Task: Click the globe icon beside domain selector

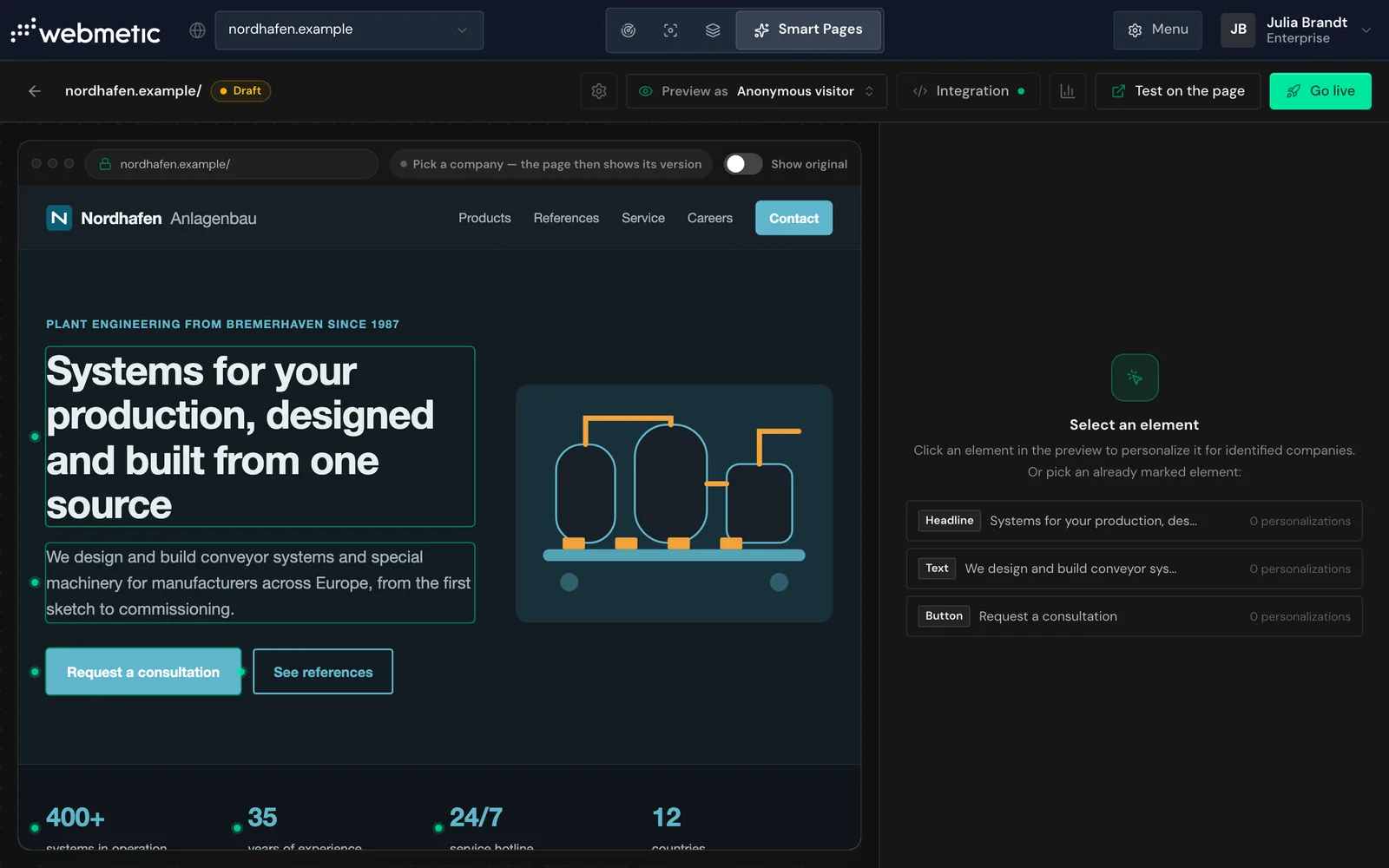Action: (x=197, y=30)
